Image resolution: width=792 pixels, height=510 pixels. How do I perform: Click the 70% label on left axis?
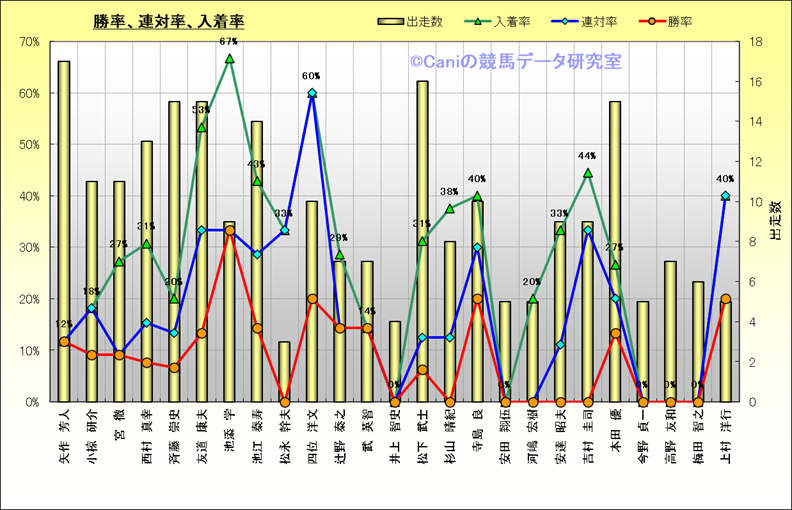click(28, 42)
